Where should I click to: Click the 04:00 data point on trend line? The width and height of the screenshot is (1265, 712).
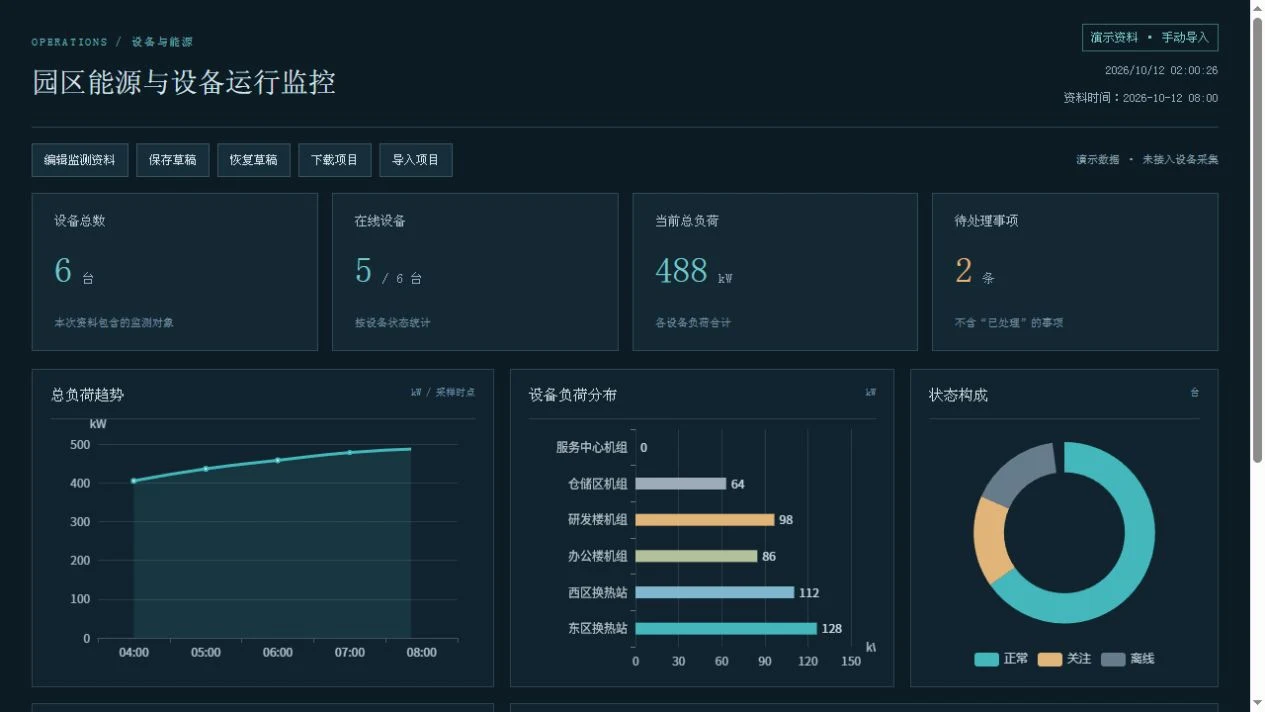[x=134, y=481]
